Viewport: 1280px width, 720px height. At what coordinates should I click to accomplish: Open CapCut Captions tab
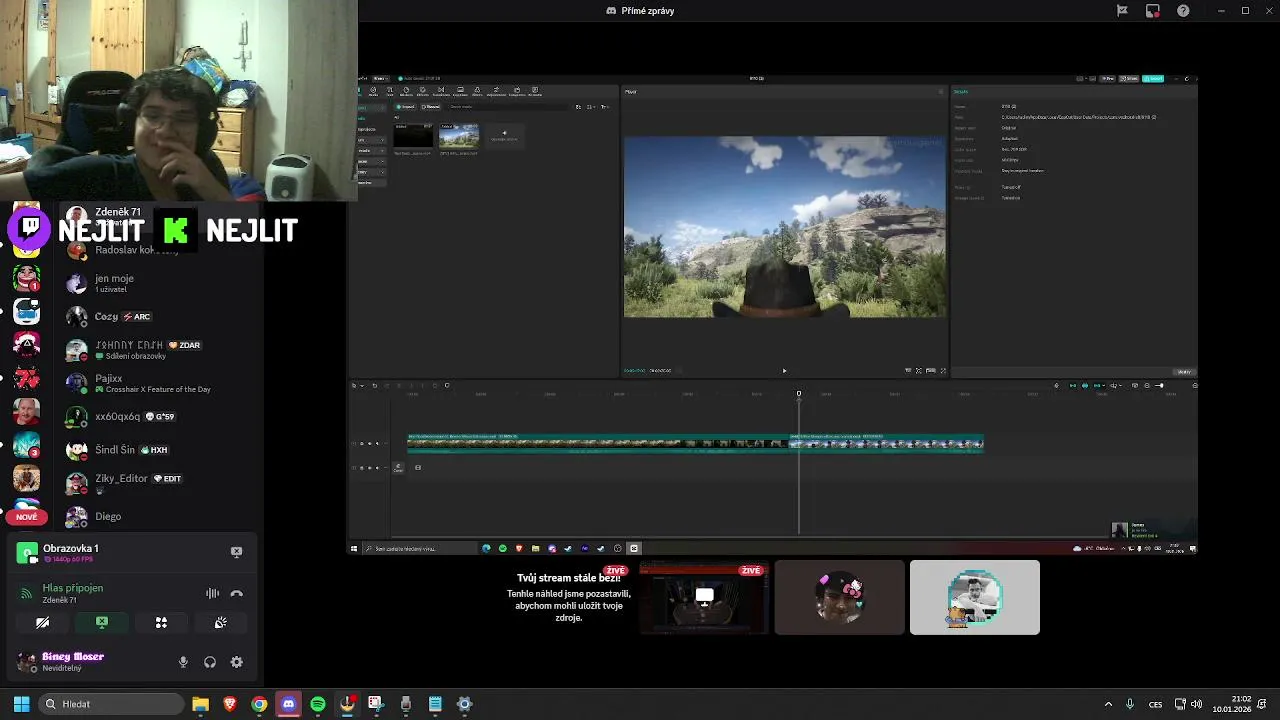coord(460,92)
